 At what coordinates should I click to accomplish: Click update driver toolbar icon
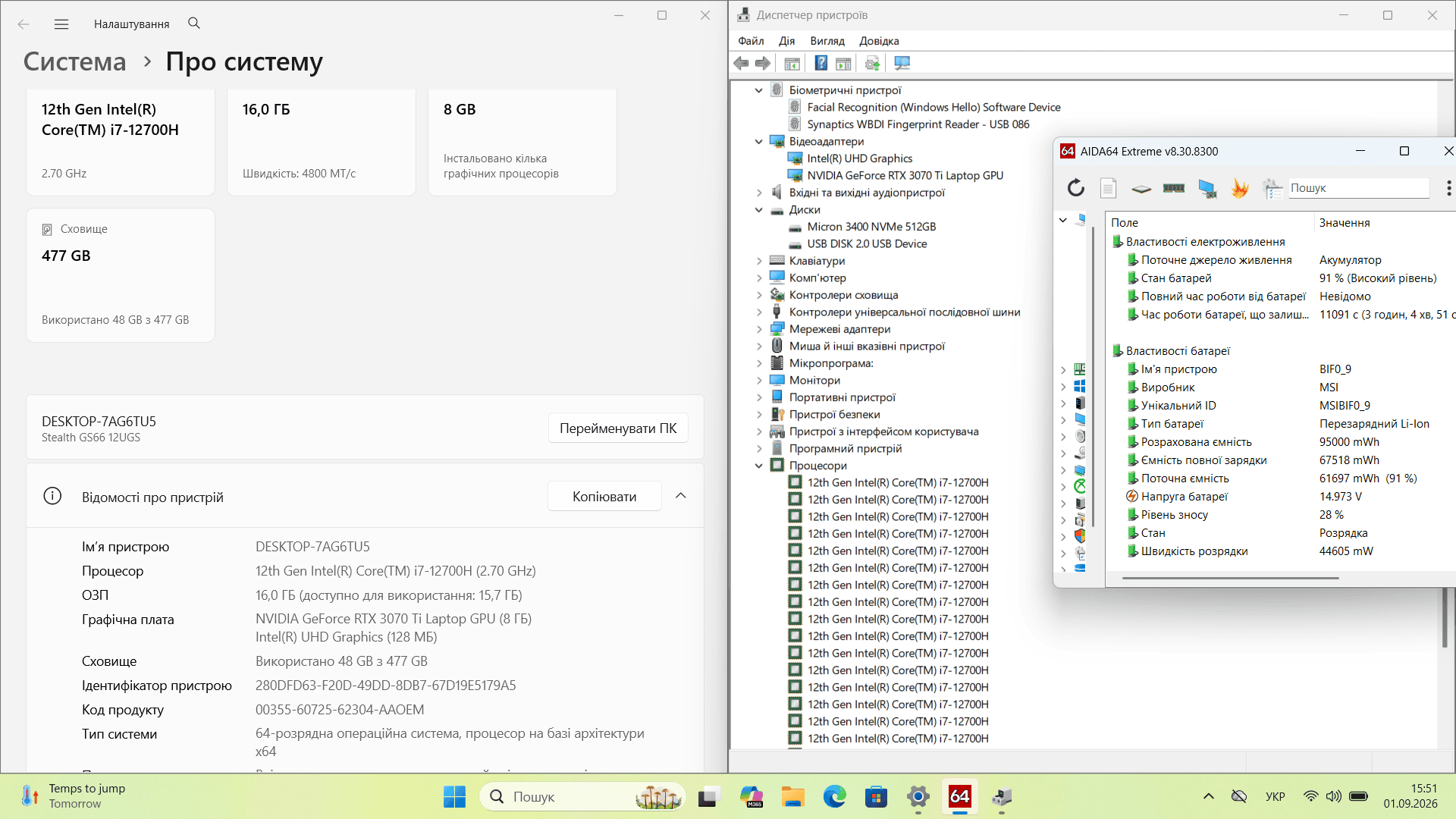coord(872,64)
